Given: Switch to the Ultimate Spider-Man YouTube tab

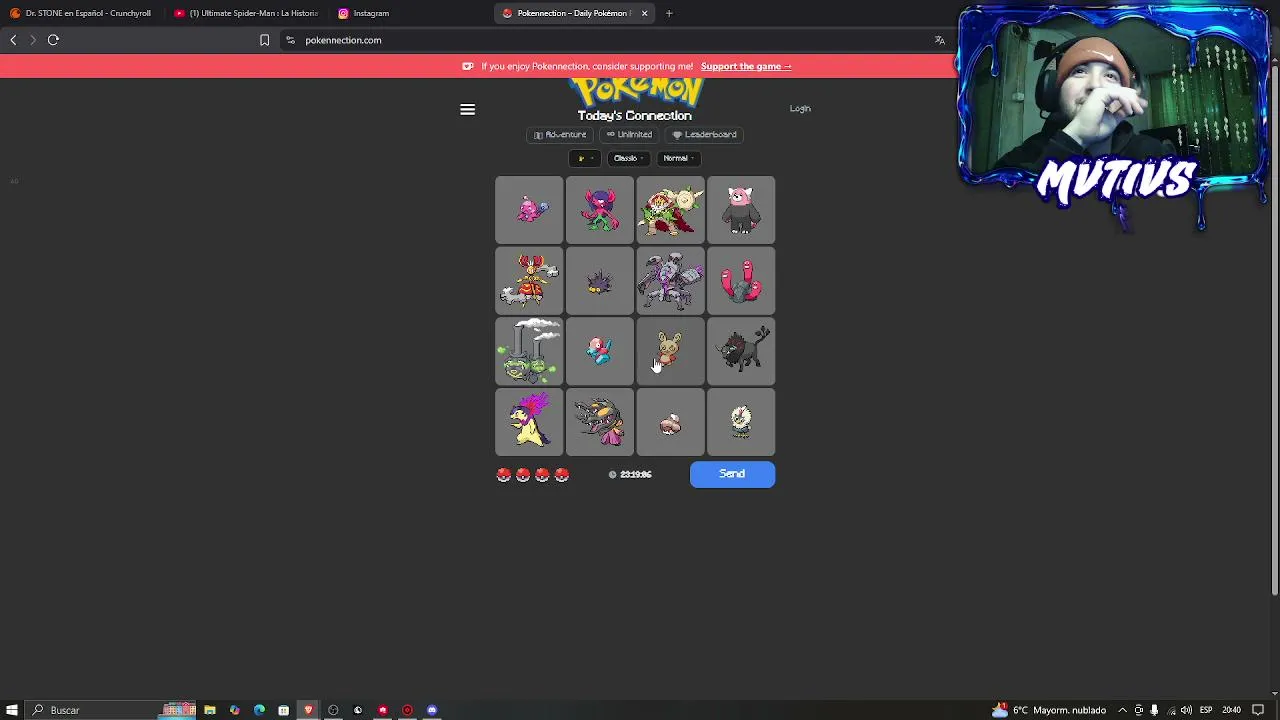Looking at the screenshot, I should tap(245, 13).
